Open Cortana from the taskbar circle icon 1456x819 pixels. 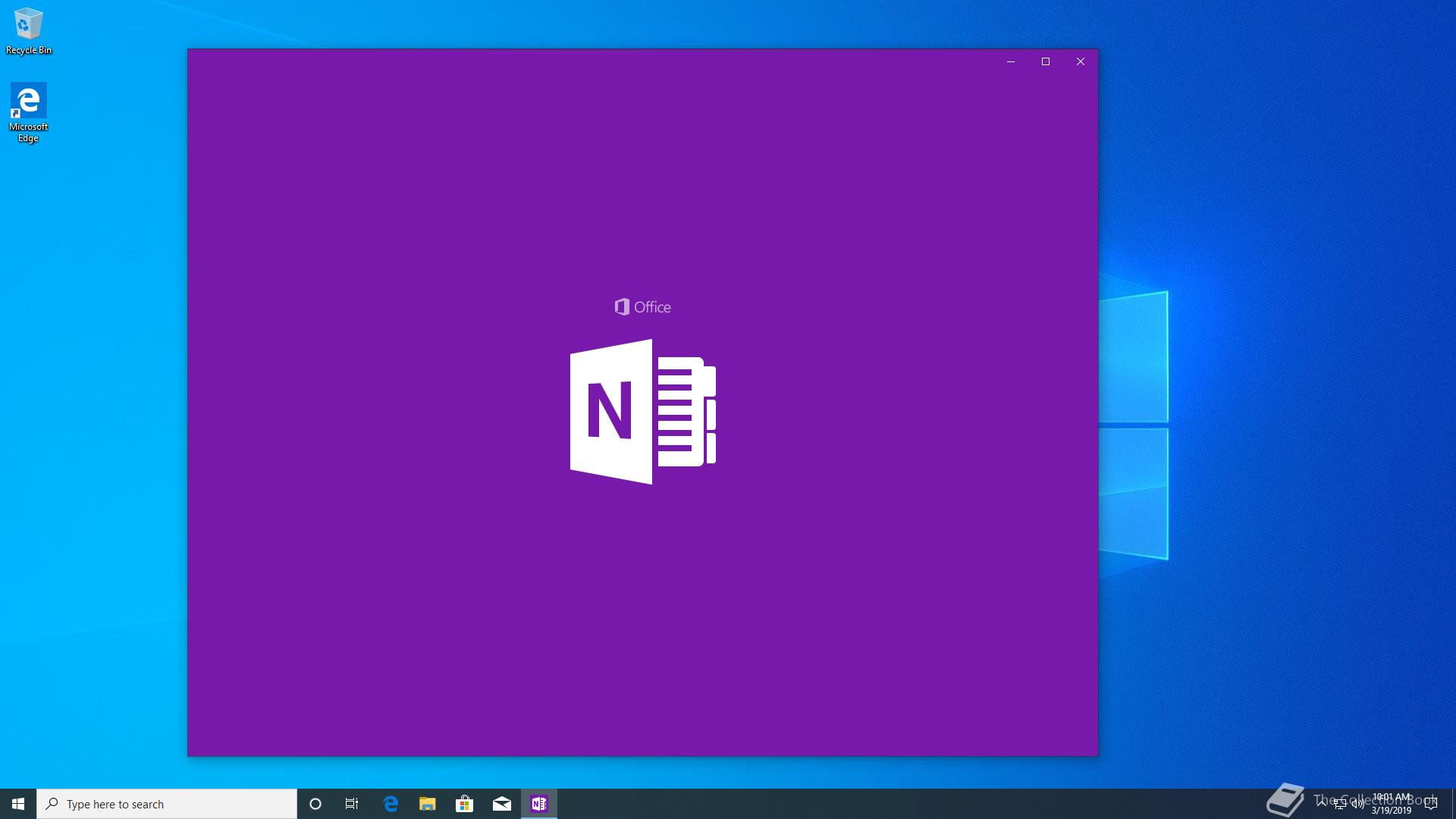click(315, 804)
